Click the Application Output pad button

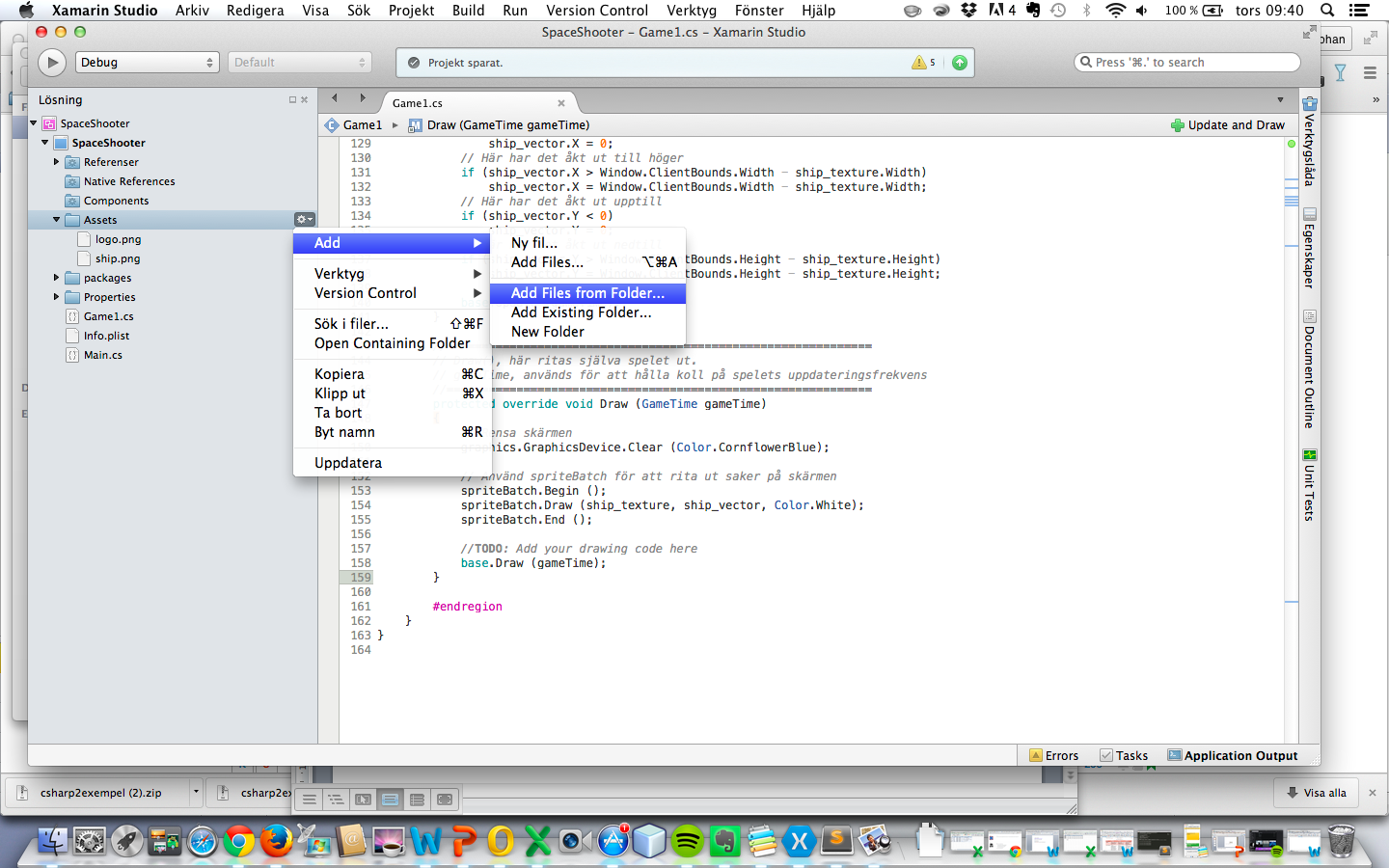(1233, 756)
